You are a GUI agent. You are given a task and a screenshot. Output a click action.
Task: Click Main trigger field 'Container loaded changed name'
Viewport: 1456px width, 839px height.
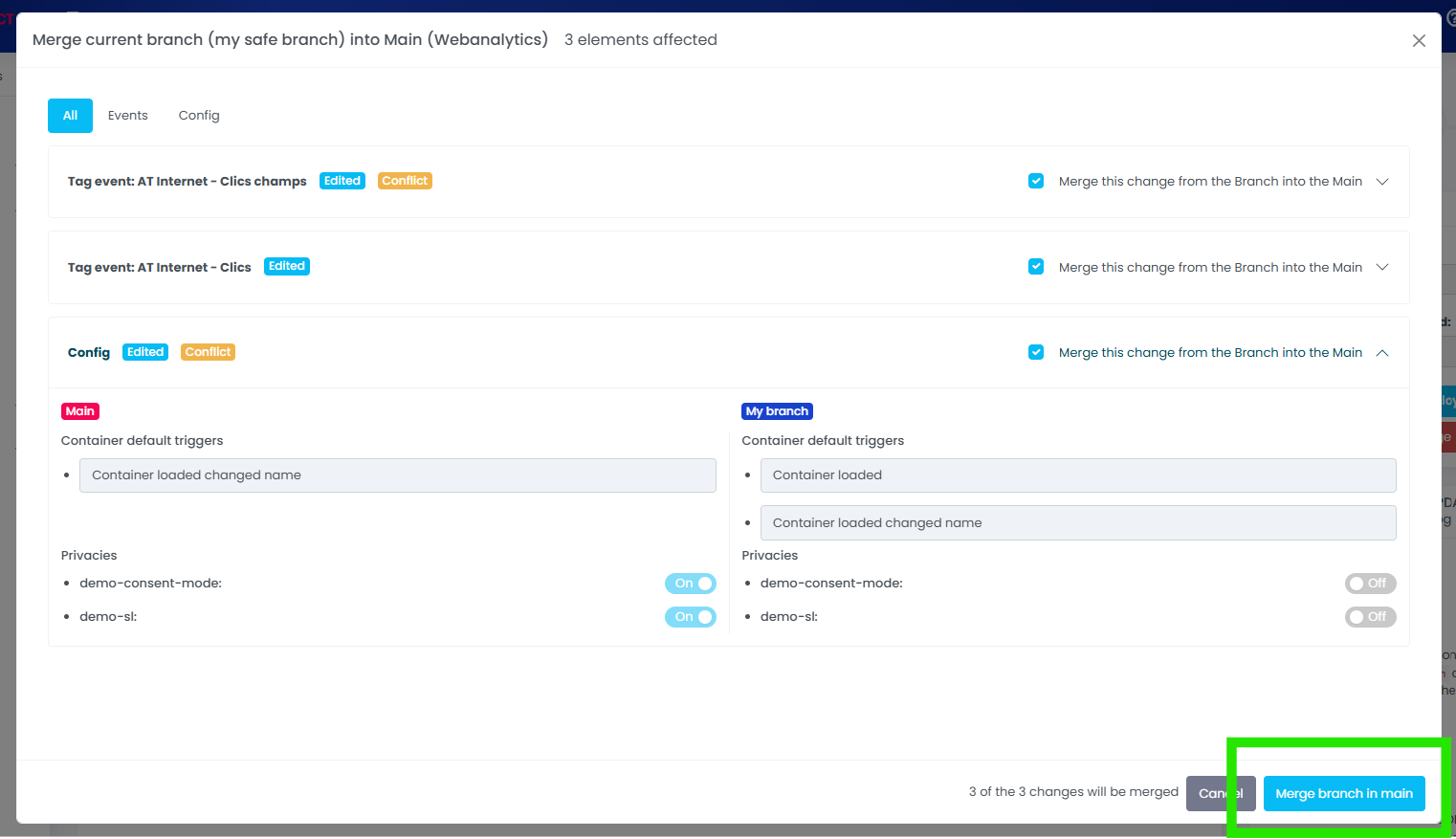tap(397, 475)
